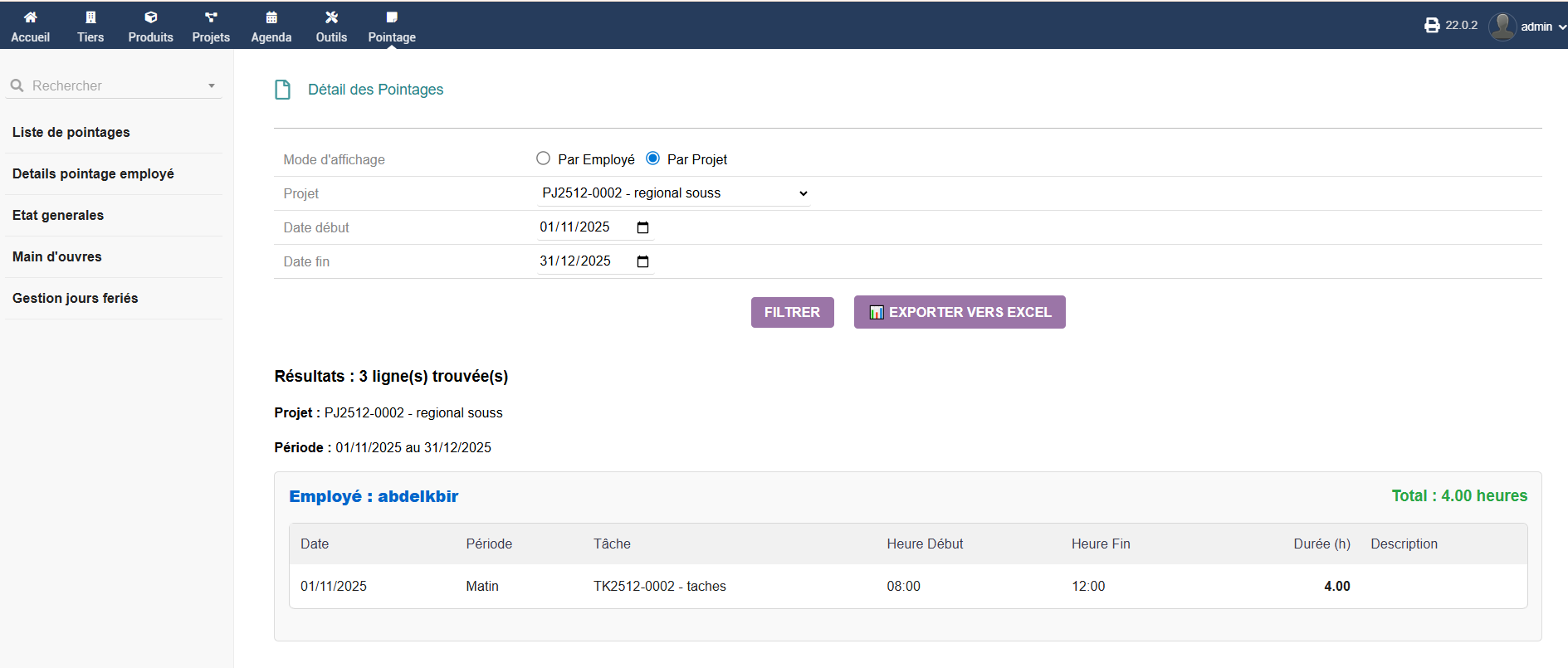Image resolution: width=1568 pixels, height=668 pixels.
Task: Open Liste de pointages in sidebar
Action: (x=71, y=133)
